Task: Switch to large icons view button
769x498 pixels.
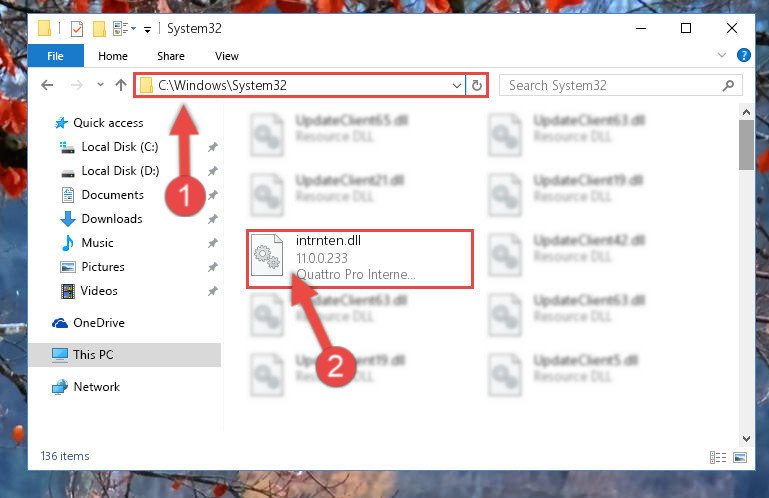Action: pos(740,457)
